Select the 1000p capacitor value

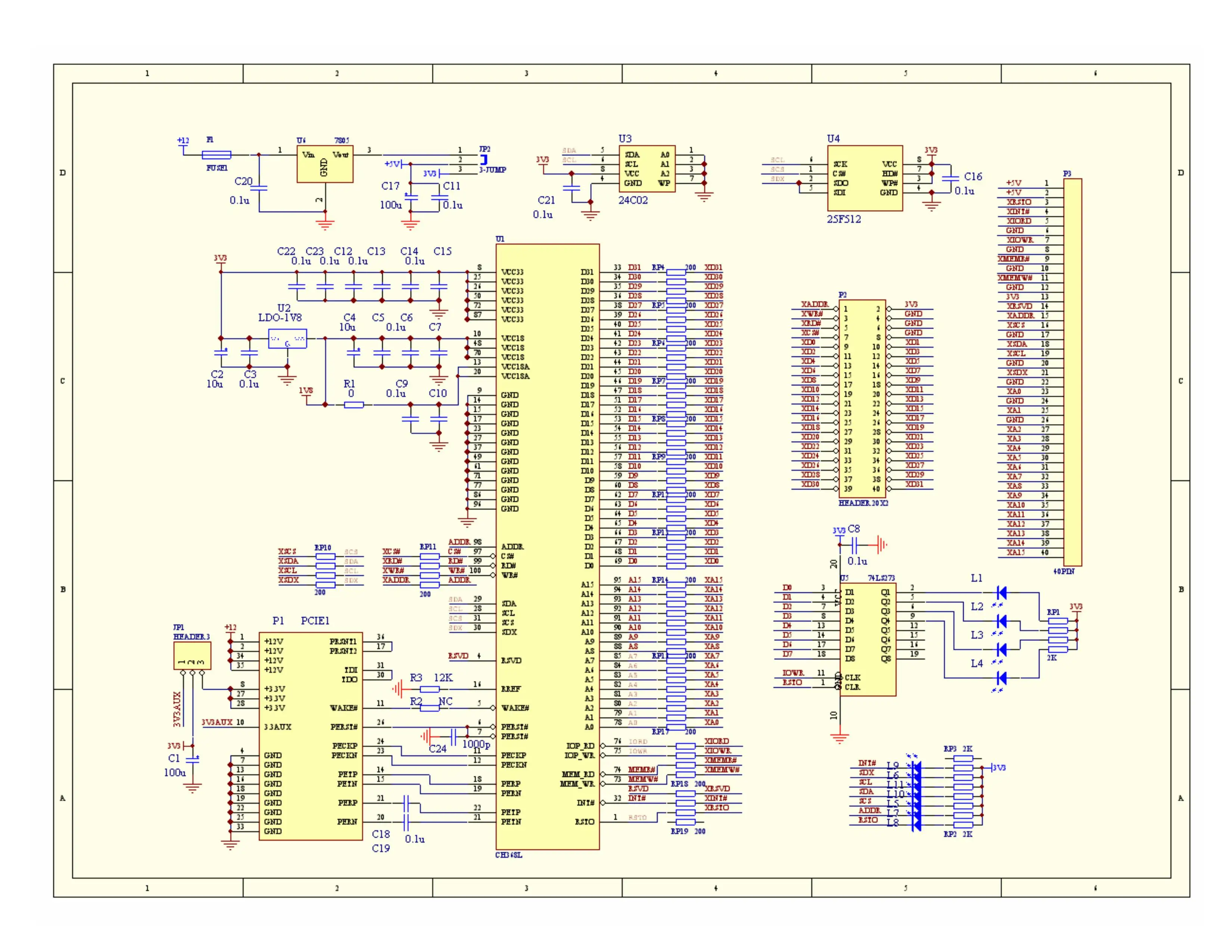[x=476, y=744]
